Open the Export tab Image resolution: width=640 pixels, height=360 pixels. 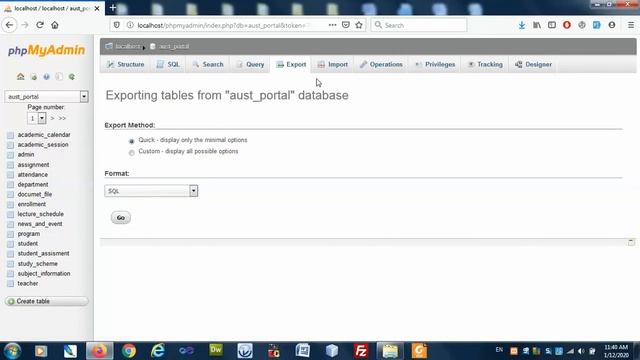[291, 64]
